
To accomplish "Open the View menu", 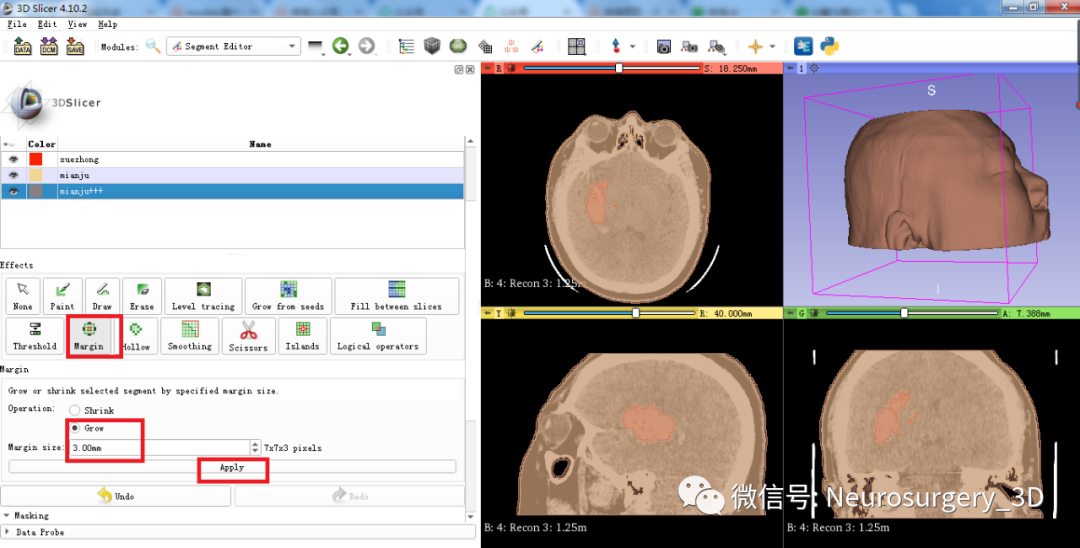I will 77,24.
